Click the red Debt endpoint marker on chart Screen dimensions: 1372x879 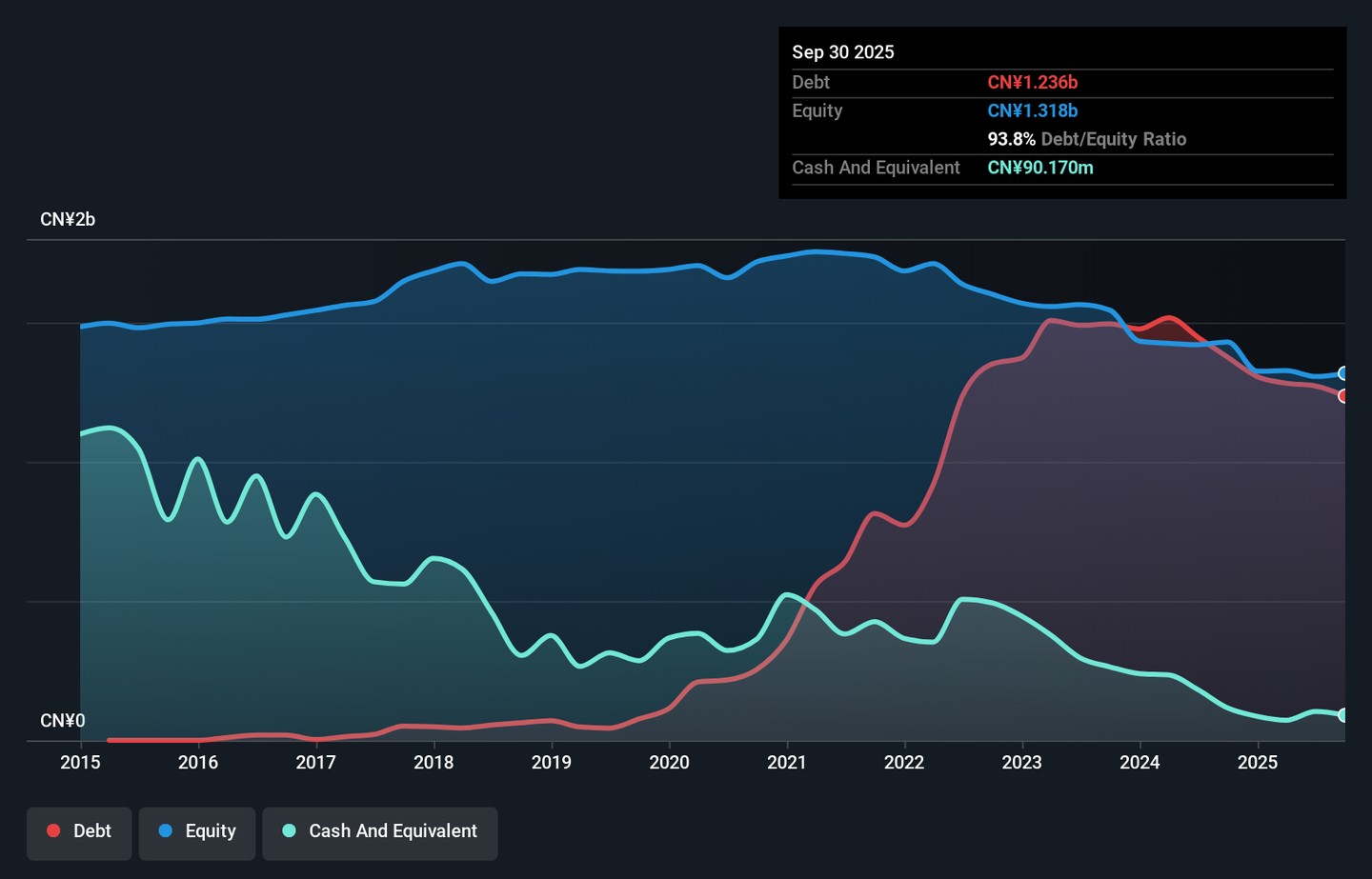click(x=1343, y=396)
